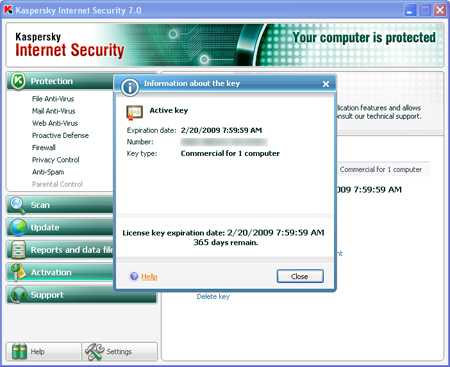Open the Scan section

click(60, 205)
